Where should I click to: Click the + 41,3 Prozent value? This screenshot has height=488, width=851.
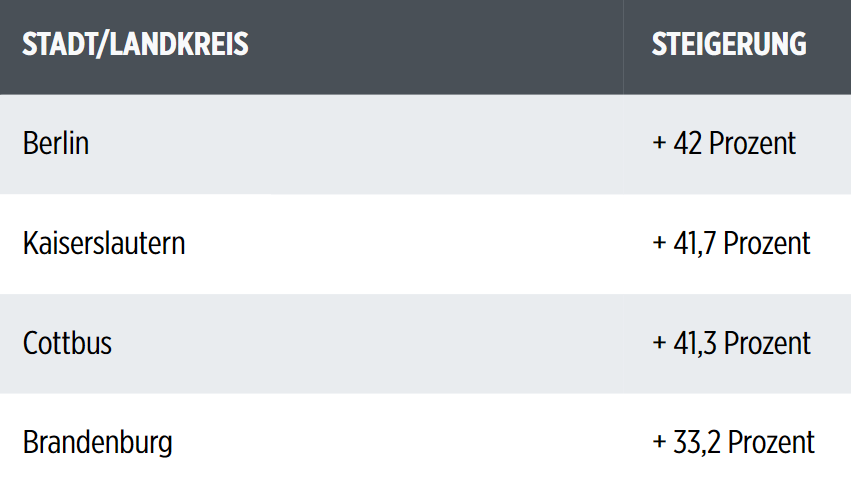coord(731,343)
